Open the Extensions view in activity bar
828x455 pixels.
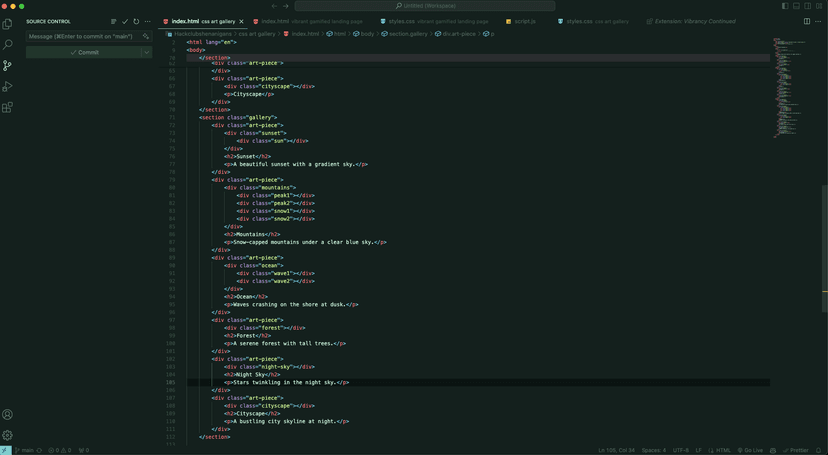[8, 107]
